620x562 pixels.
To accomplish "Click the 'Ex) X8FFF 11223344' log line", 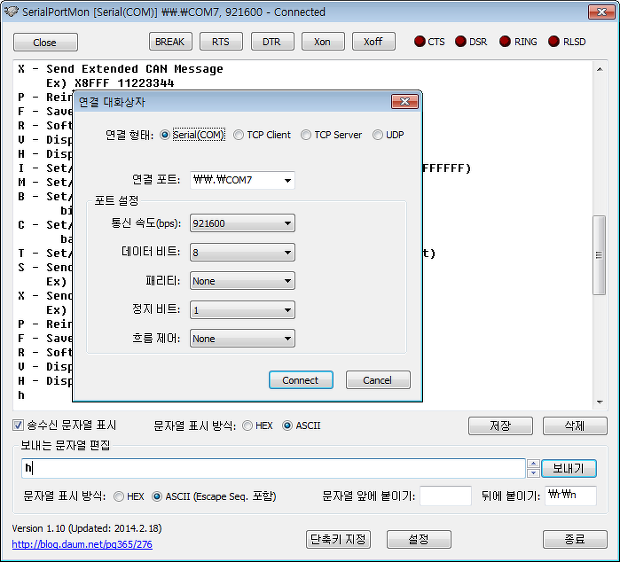I will (x=110, y=83).
